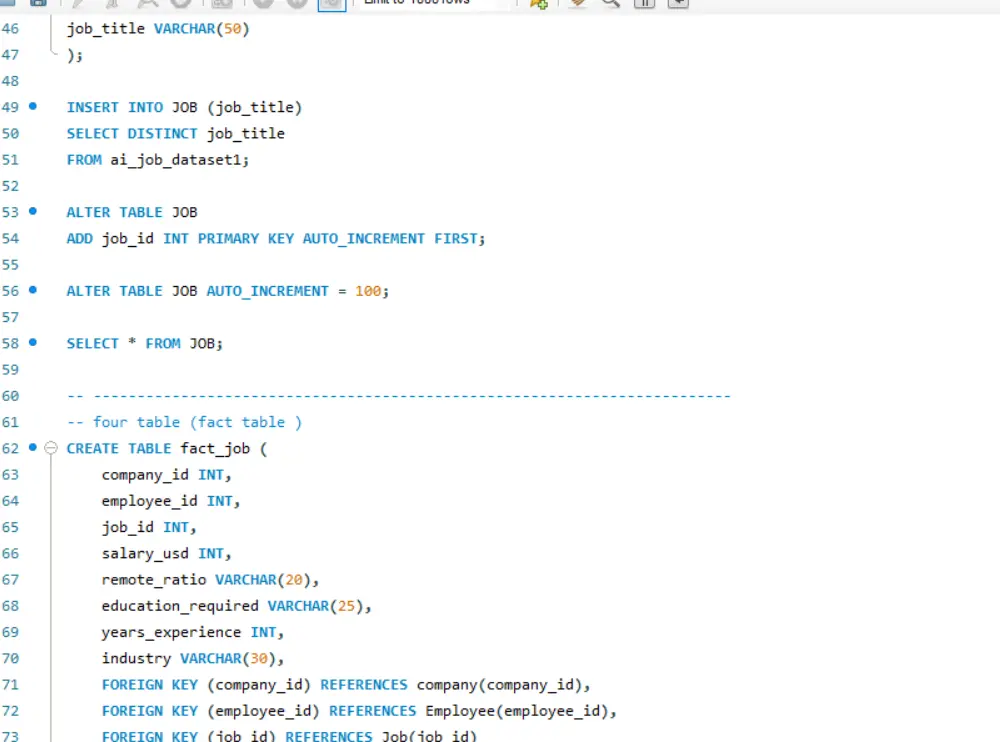Click 'salary_usd' column on line 66
The width and height of the screenshot is (1000, 742).
pos(145,553)
